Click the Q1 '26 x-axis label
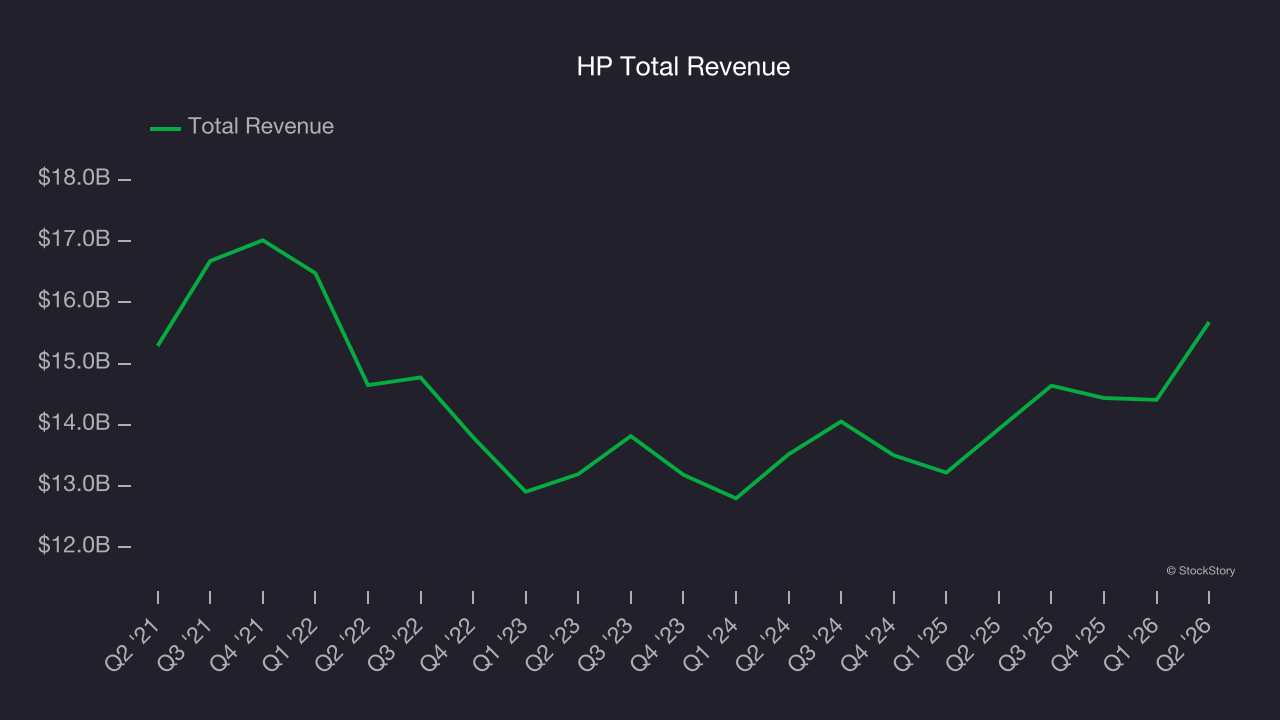The image size is (1280, 720). 1133,643
